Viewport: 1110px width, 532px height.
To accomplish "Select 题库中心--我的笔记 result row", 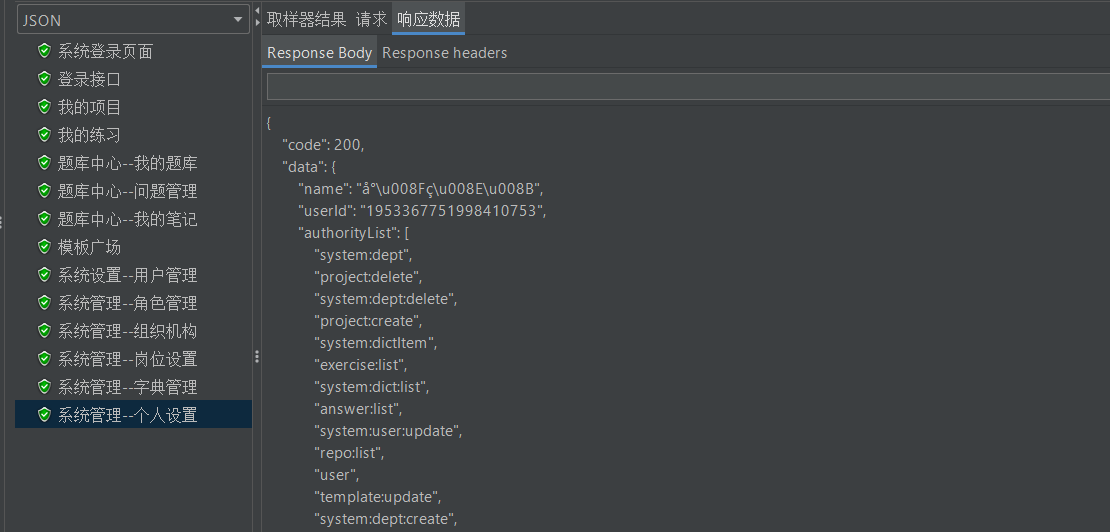I will [x=127, y=219].
